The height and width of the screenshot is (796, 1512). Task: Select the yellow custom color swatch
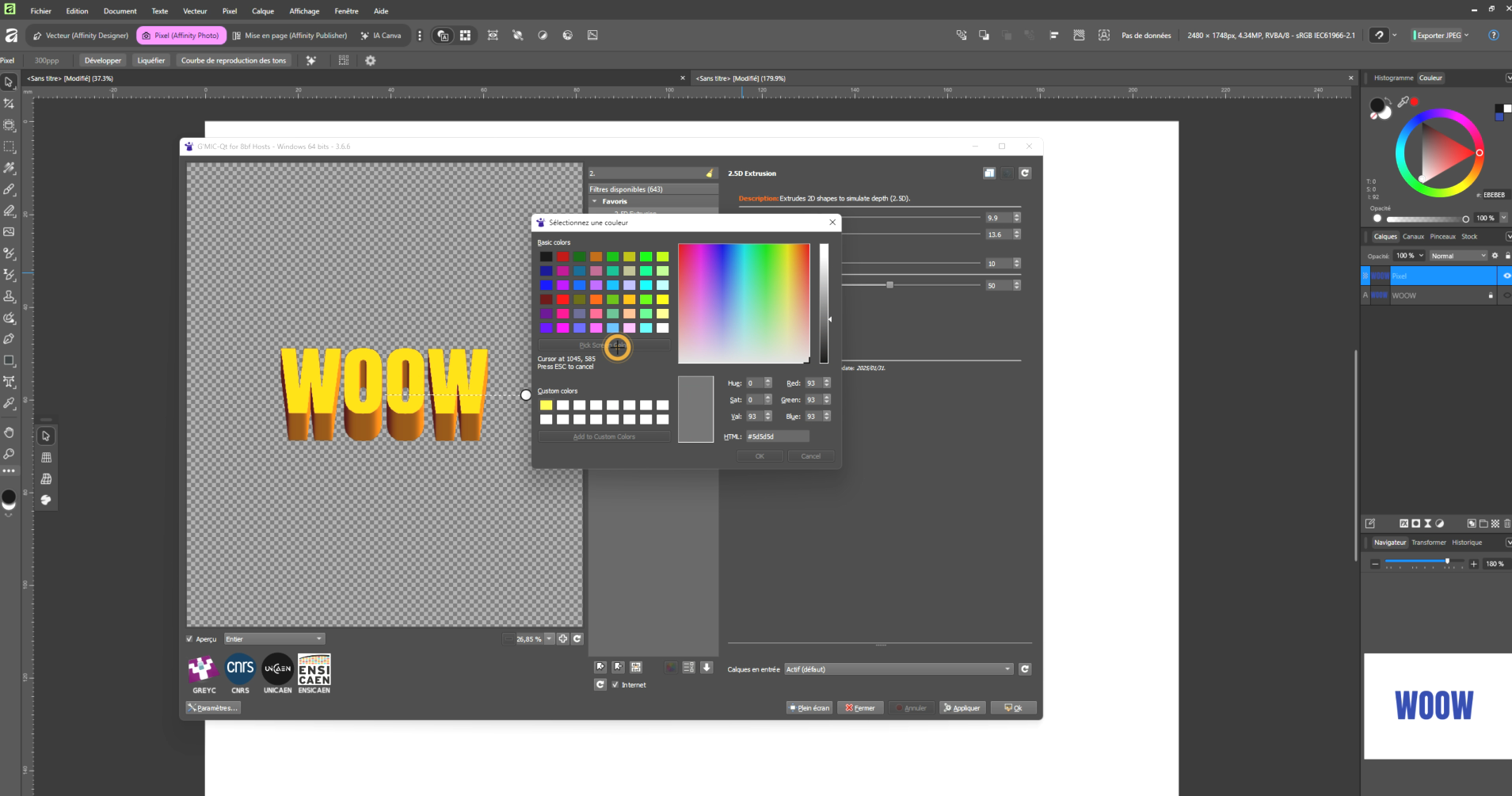point(547,406)
